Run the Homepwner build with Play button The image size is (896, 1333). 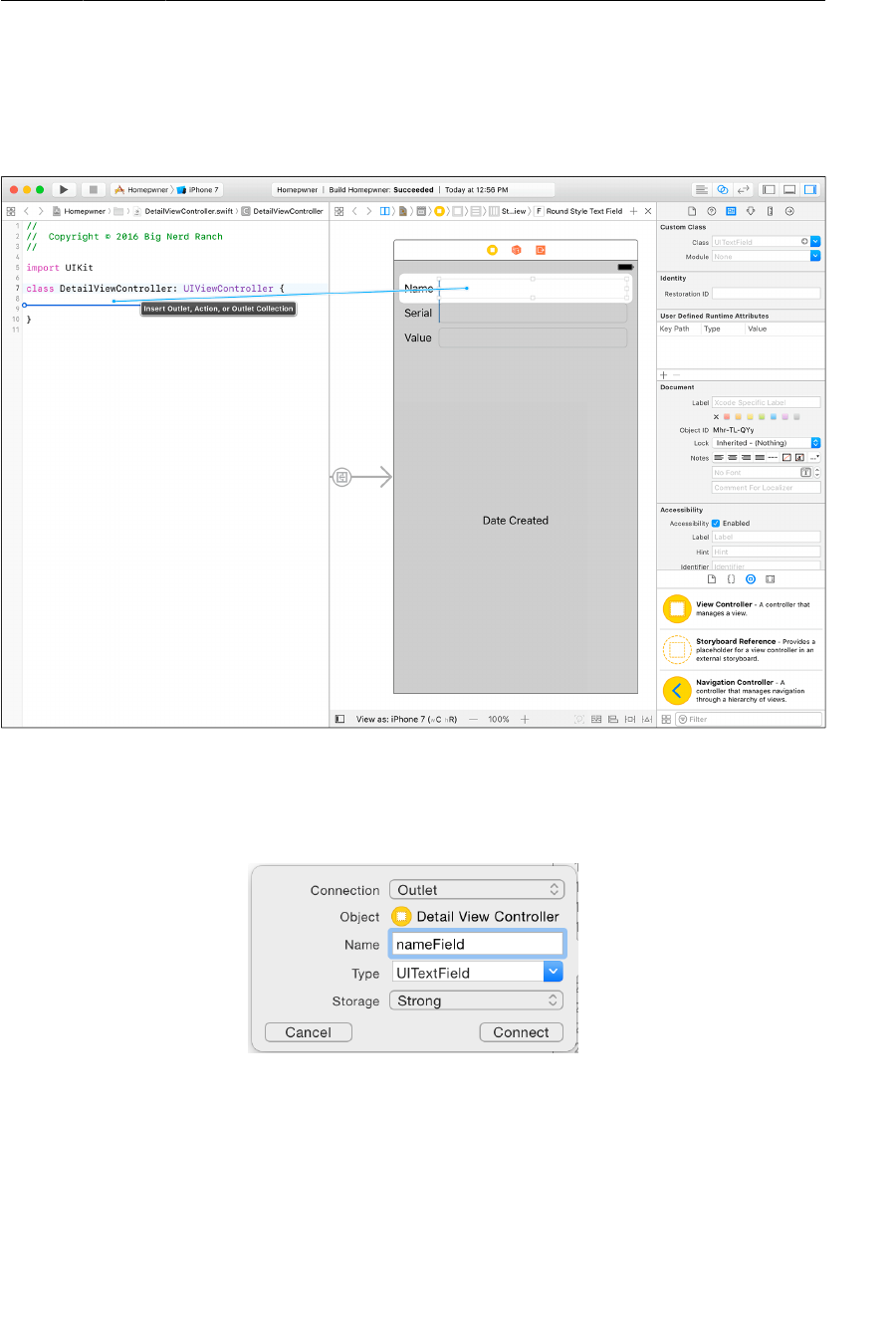[64, 189]
